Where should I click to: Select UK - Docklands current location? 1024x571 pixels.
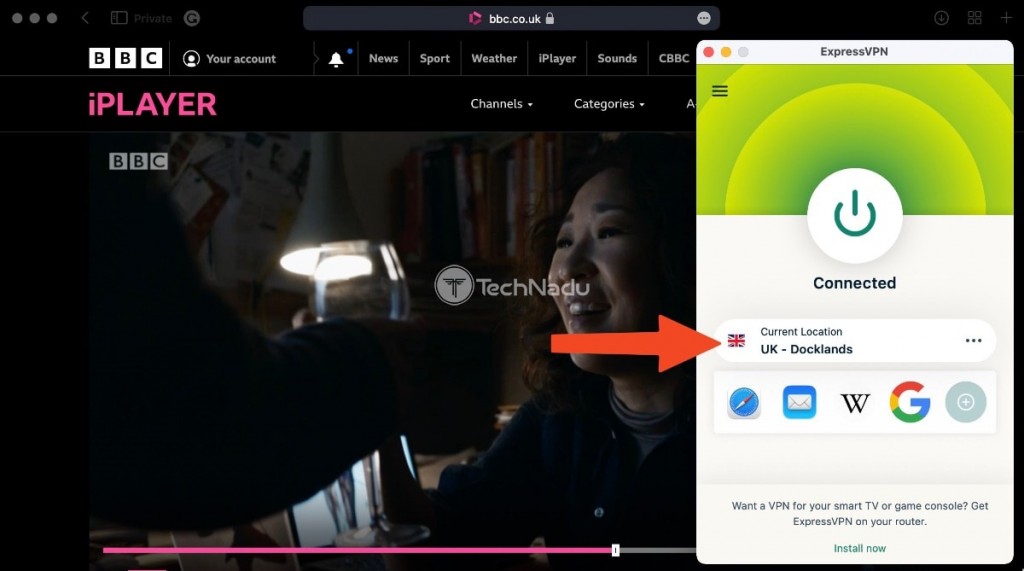(x=854, y=340)
